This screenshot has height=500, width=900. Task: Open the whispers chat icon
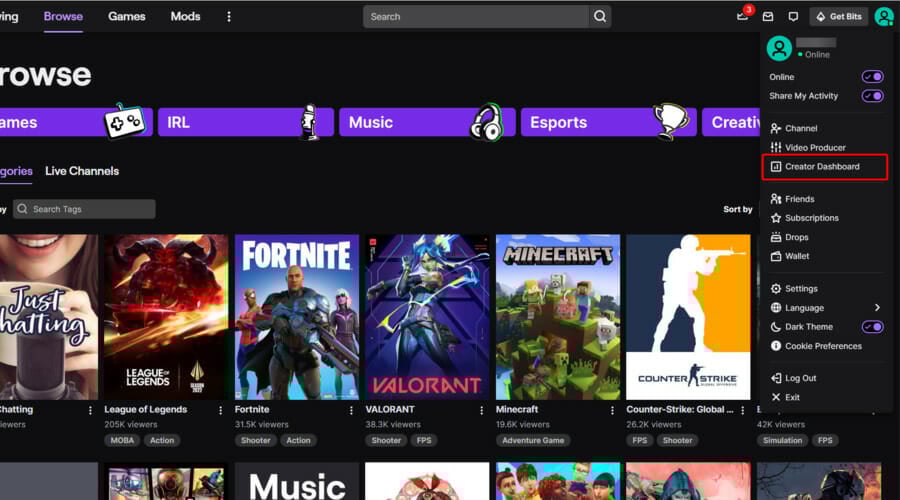click(x=793, y=17)
